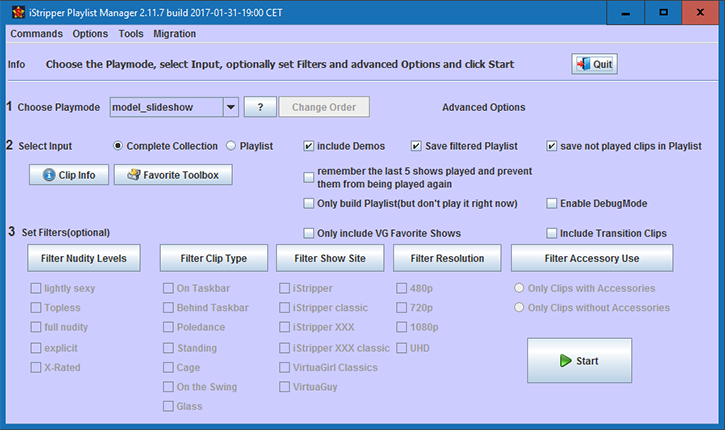Check the Behind Taskbar checkbox
This screenshot has width=725, height=430.
(x=168, y=308)
